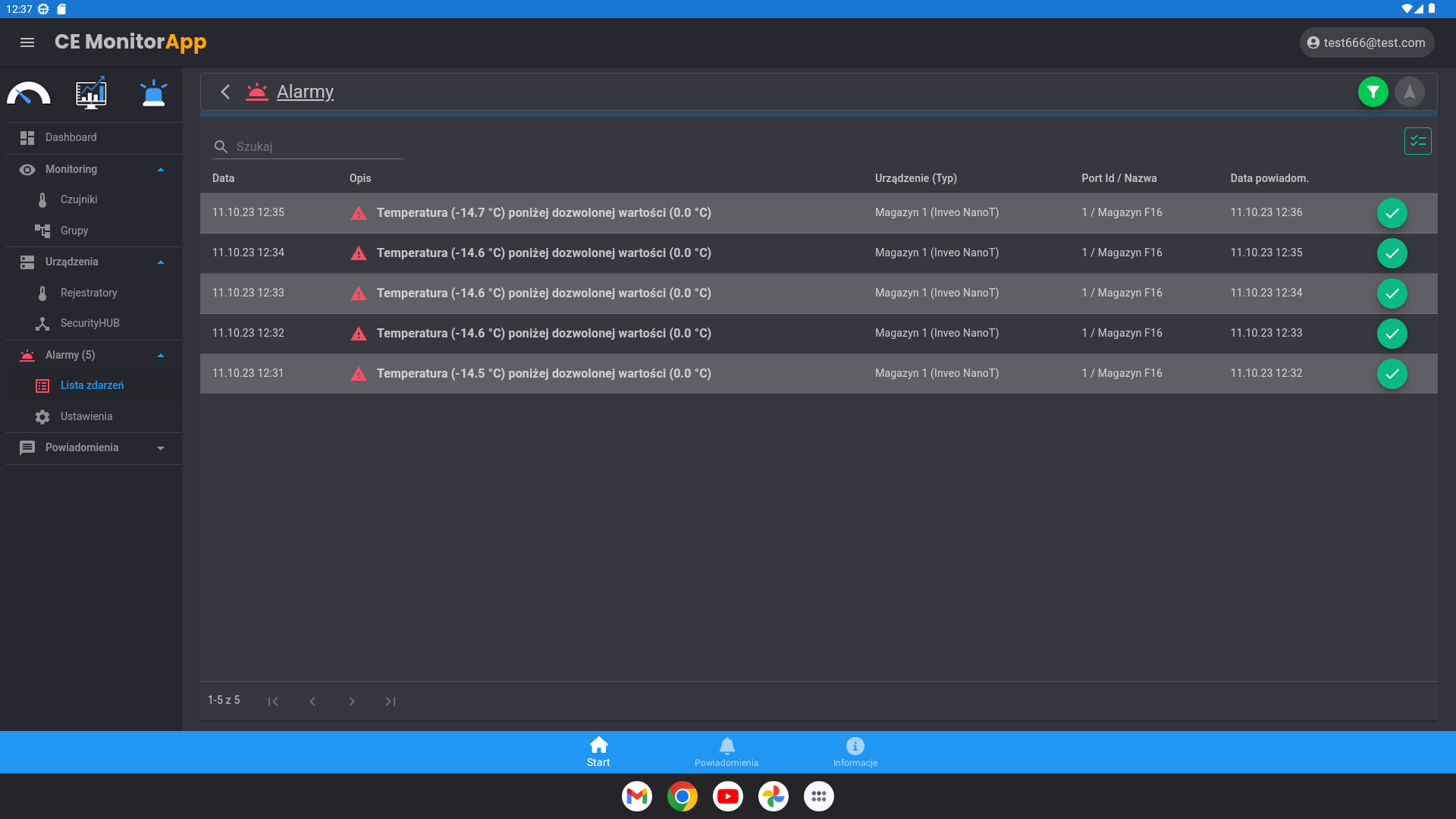The height and width of the screenshot is (819, 1456).
Task: Open Grupy in the sidebar
Action: (x=94, y=231)
